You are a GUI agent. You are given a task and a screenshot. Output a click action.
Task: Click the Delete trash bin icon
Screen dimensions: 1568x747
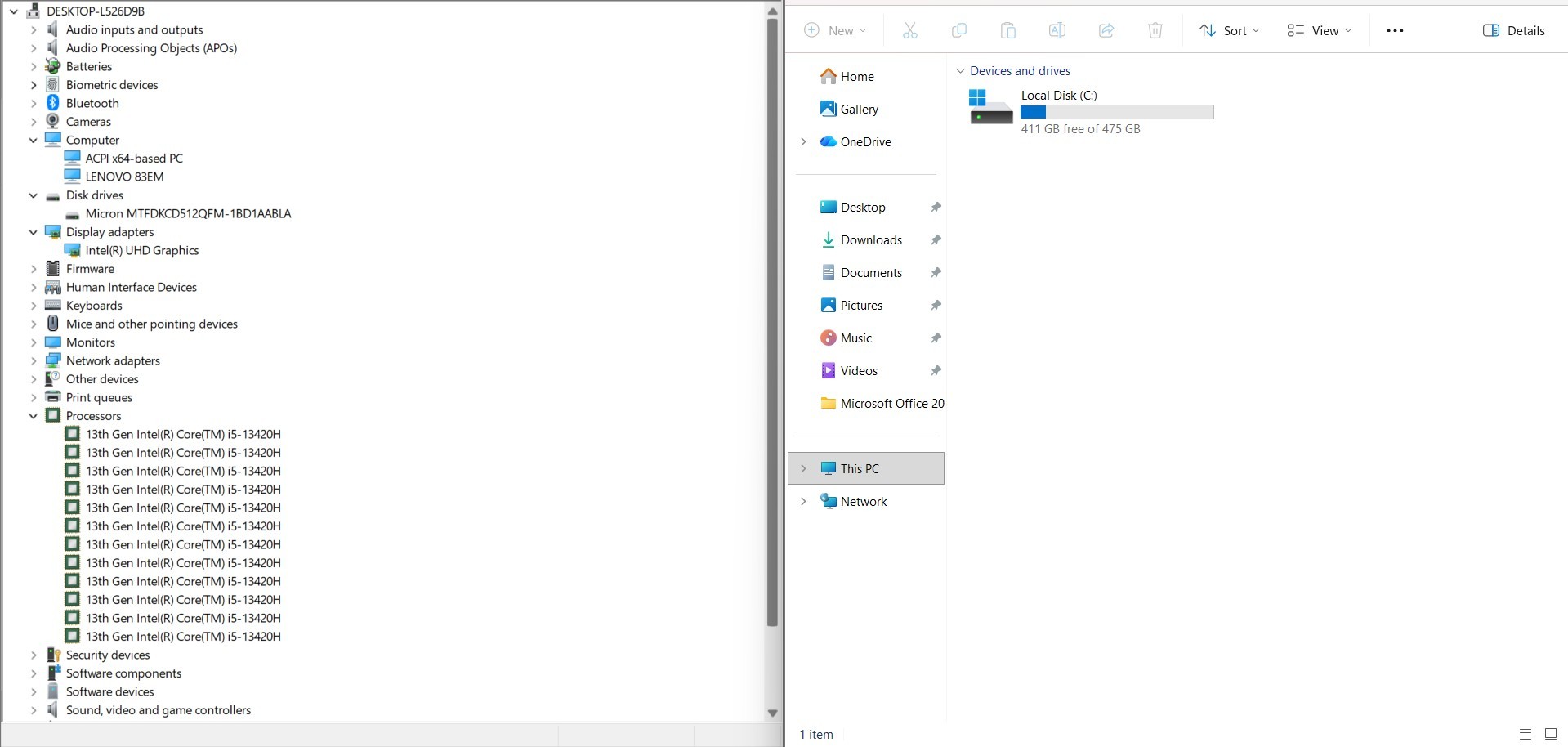(x=1155, y=31)
